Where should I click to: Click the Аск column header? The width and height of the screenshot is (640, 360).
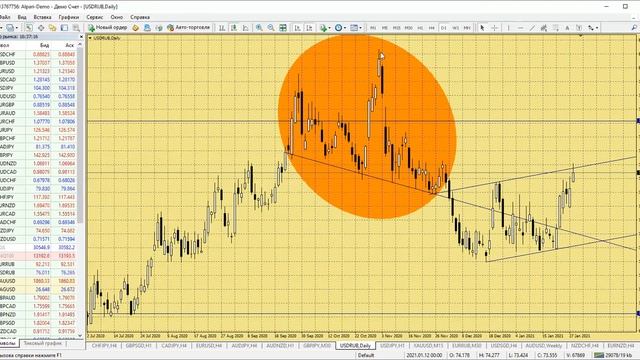coord(70,45)
